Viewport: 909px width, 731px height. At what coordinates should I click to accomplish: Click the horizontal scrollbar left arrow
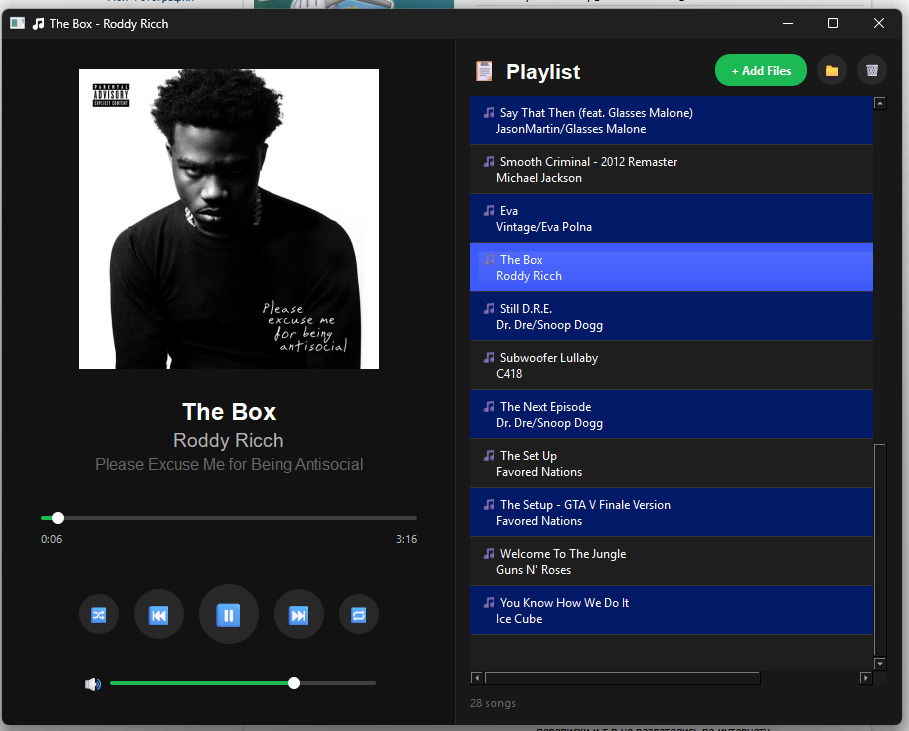(477, 678)
